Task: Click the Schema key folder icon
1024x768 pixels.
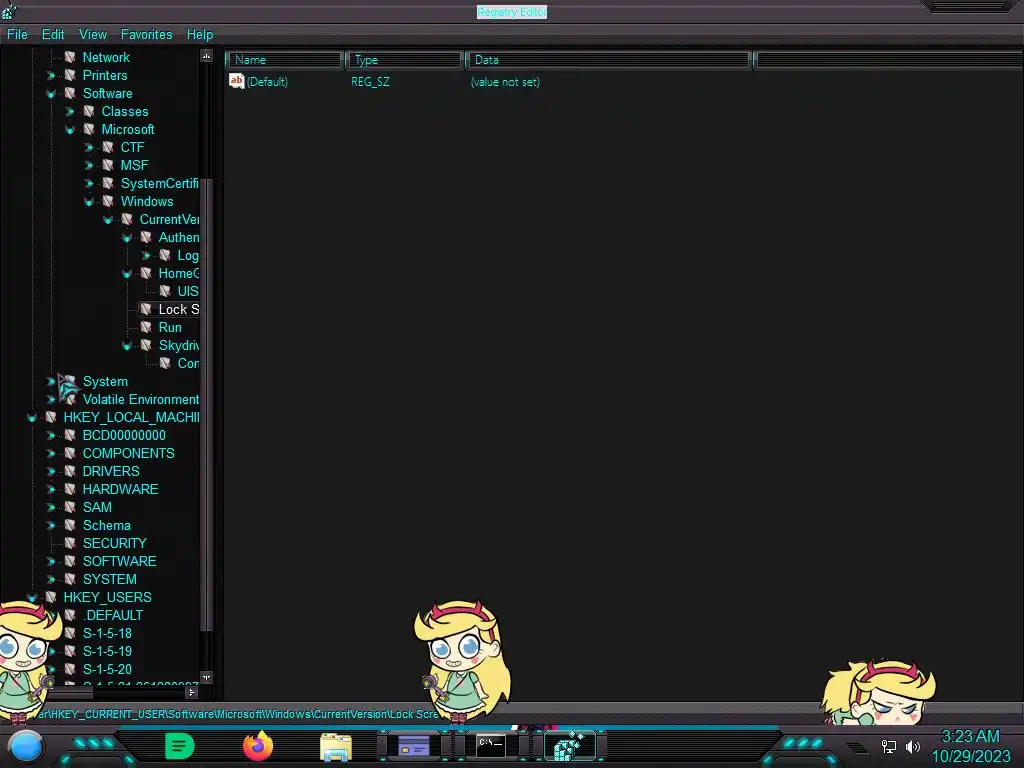Action: (x=70, y=525)
